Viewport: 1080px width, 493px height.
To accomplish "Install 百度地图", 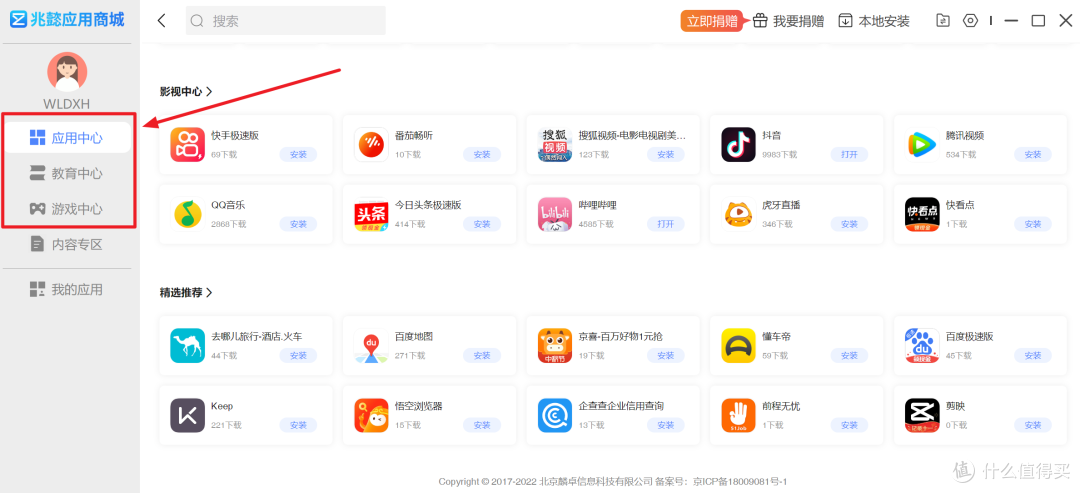I will click(482, 355).
